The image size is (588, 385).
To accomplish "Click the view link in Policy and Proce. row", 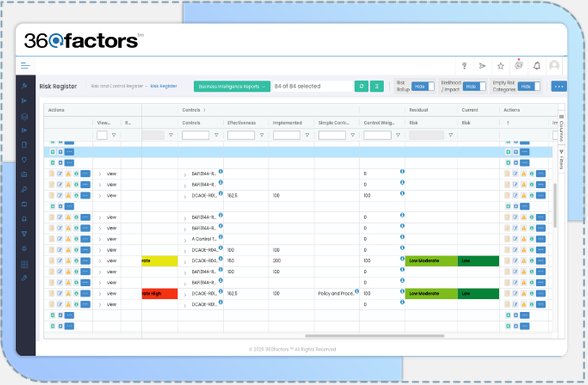I will pyautogui.click(x=112, y=294).
